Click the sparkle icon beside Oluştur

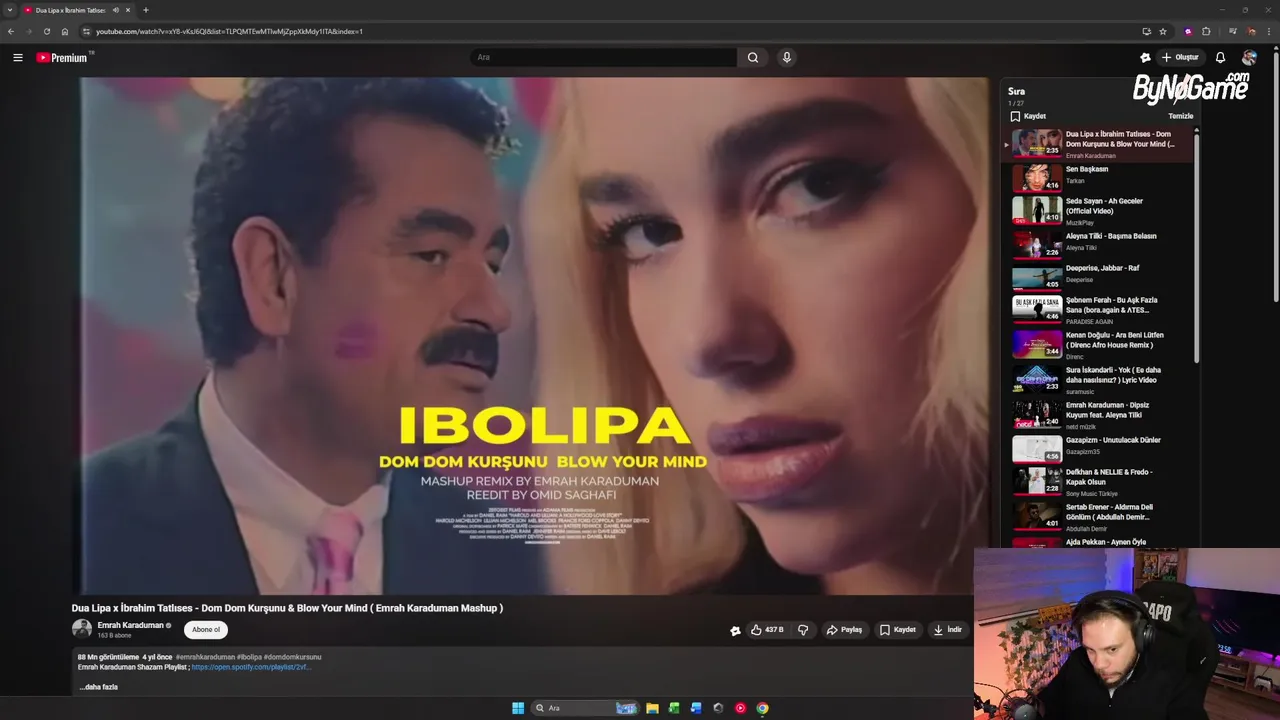tap(1145, 58)
